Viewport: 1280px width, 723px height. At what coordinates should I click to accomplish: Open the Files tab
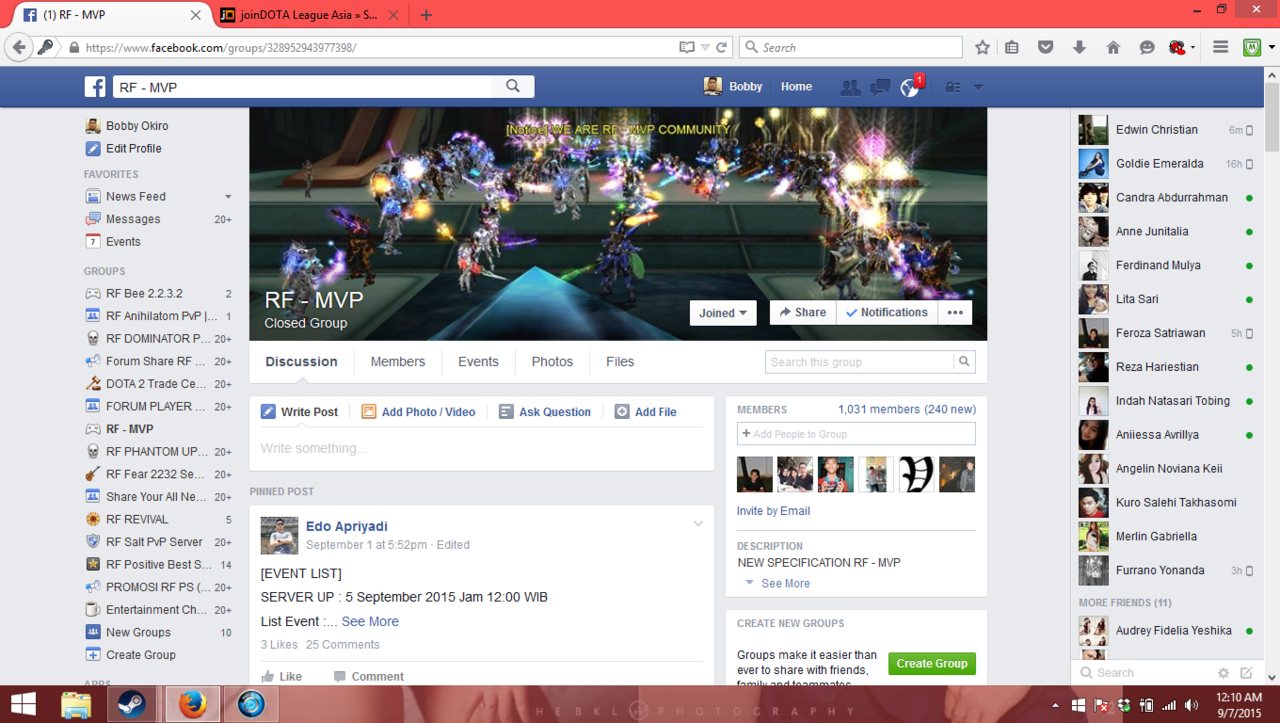[620, 362]
